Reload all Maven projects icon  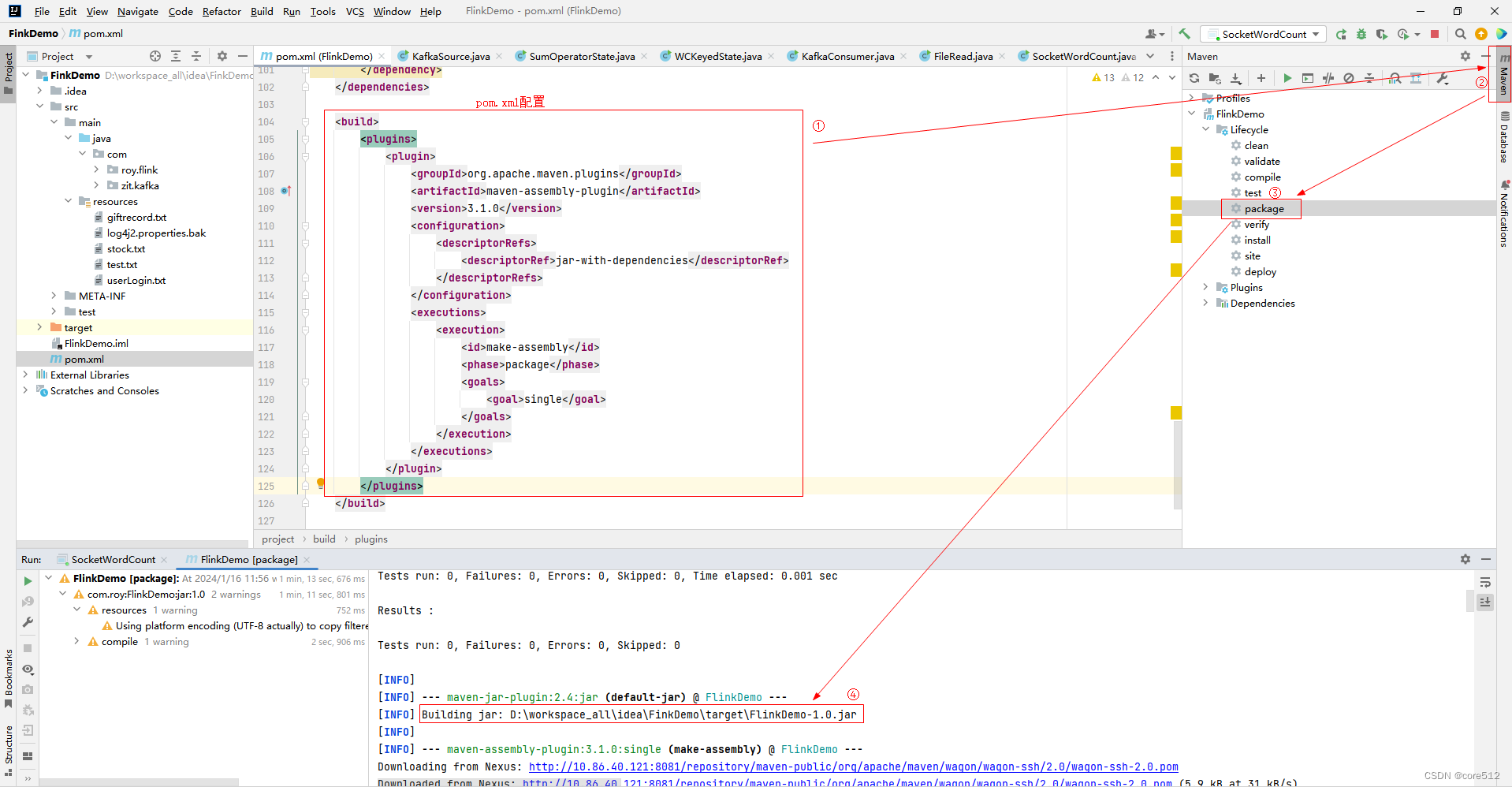tap(1194, 78)
